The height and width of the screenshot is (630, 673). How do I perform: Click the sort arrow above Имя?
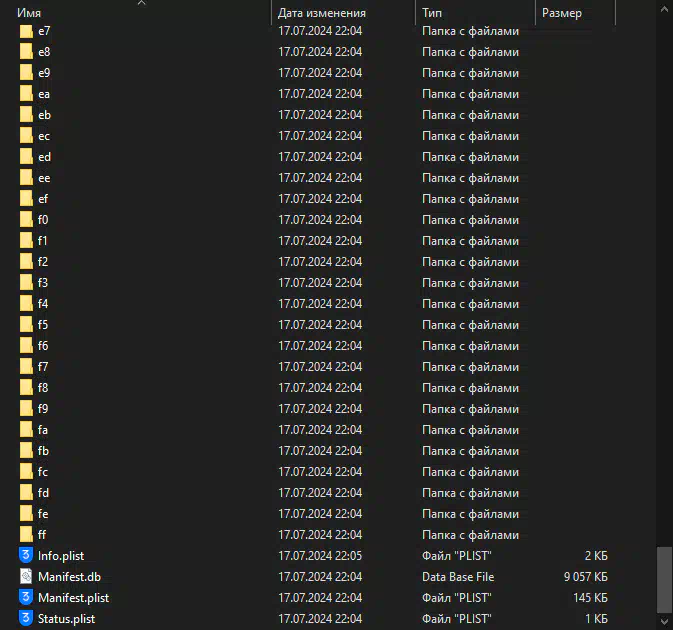141,3
